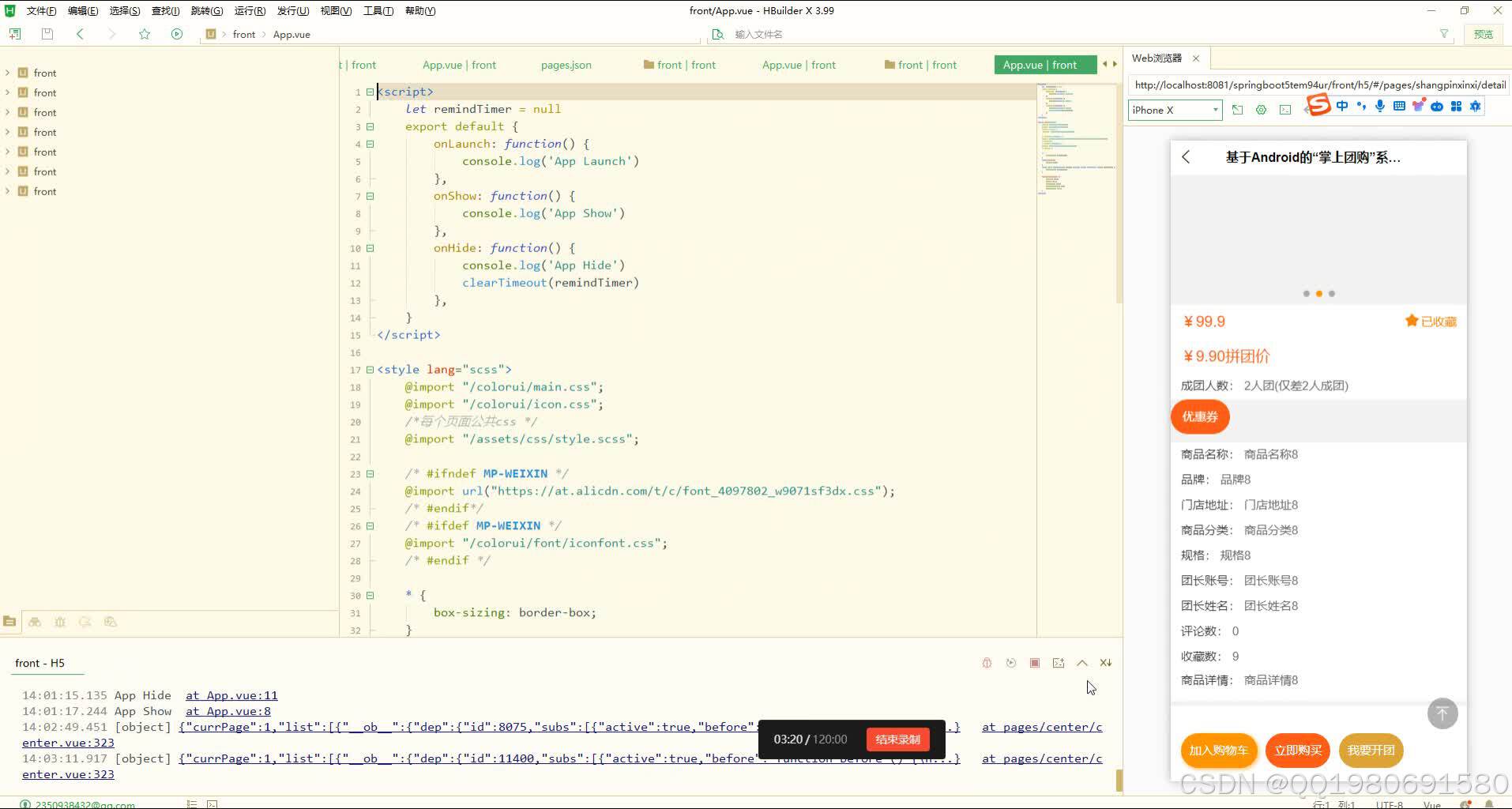This screenshot has width=1512, height=809.
Task: Click the browser URL address field
Action: coord(1319,85)
